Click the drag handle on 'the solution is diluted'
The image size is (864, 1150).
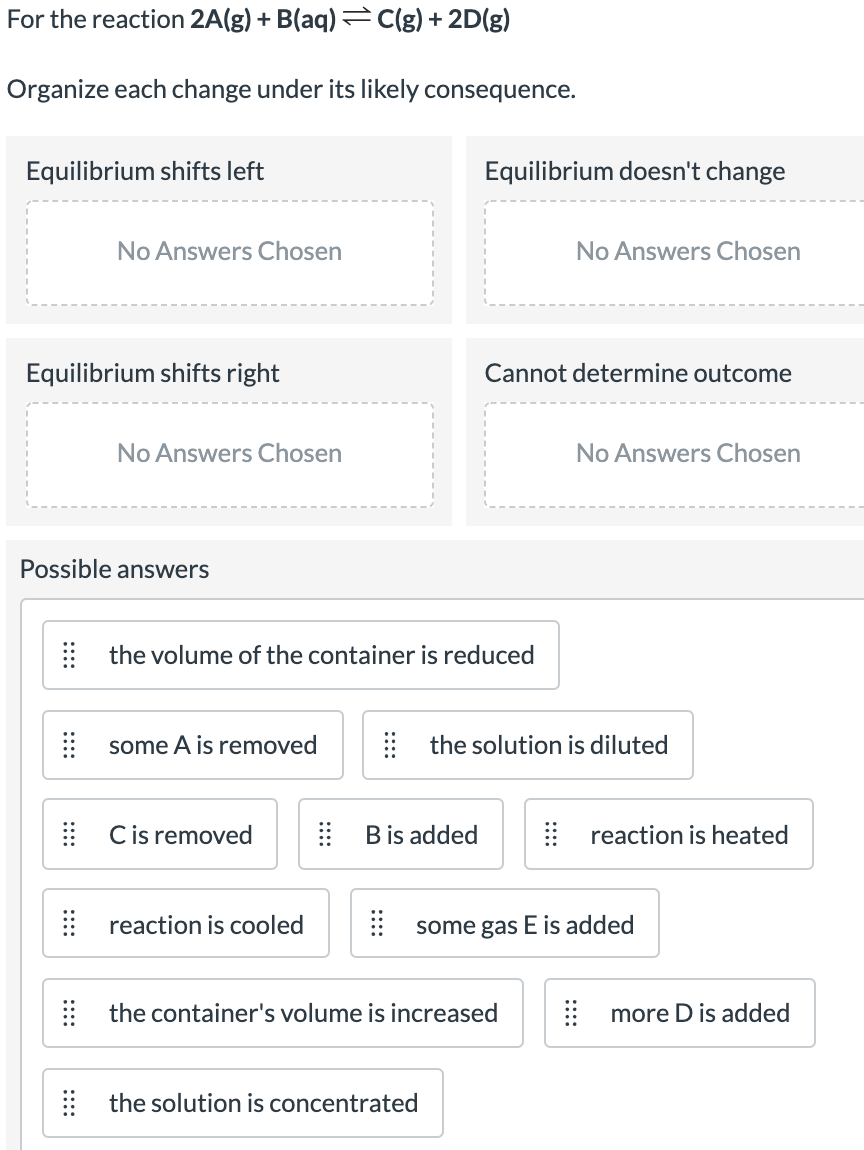(390, 745)
